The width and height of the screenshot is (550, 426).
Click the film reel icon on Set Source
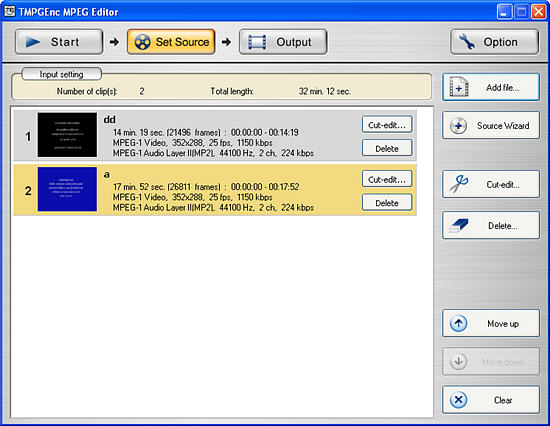(142, 42)
